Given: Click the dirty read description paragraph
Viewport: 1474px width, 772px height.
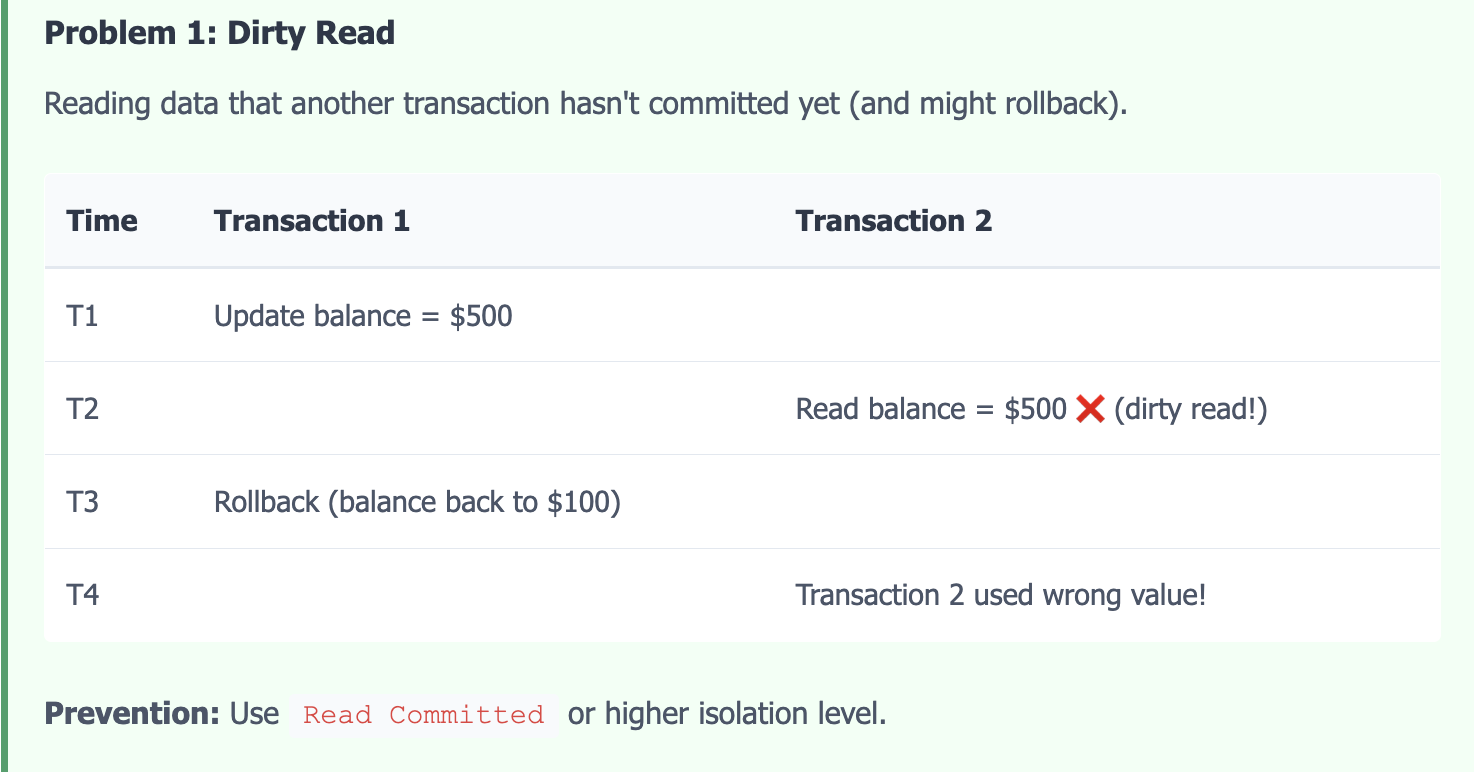Looking at the screenshot, I should pyautogui.click(x=586, y=103).
